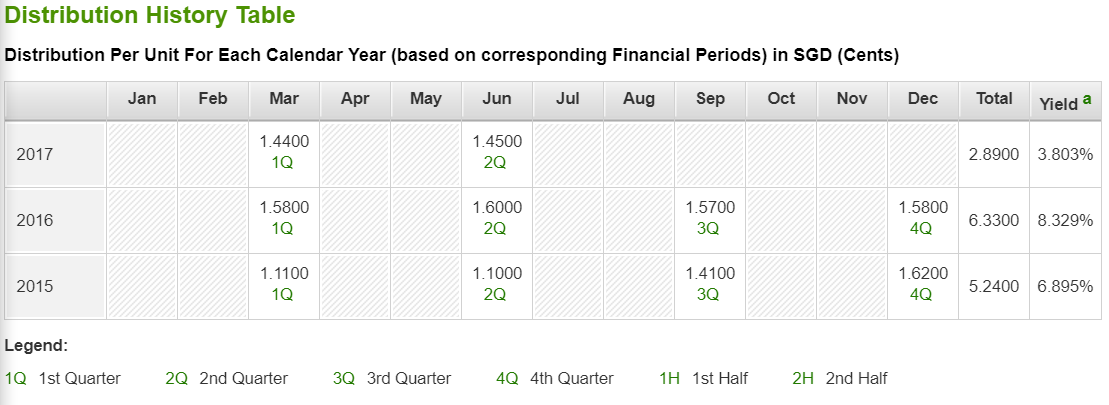Open the Yield footnote 'a' link

1087,99
